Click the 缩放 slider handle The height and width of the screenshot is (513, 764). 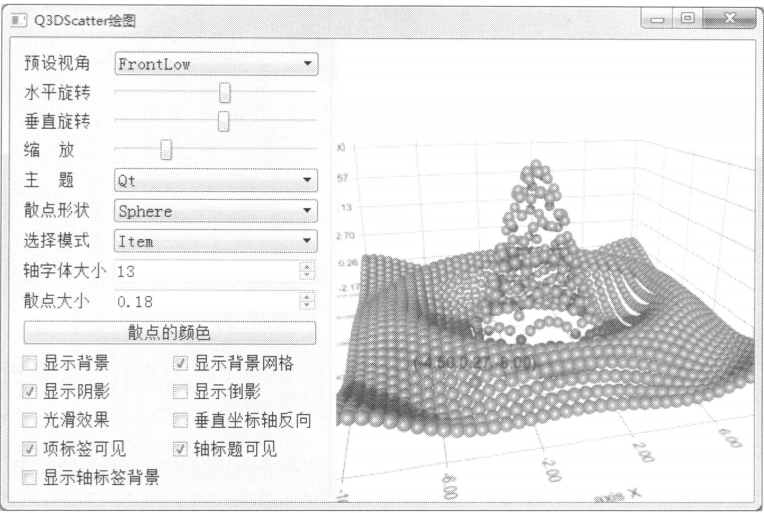(x=166, y=151)
